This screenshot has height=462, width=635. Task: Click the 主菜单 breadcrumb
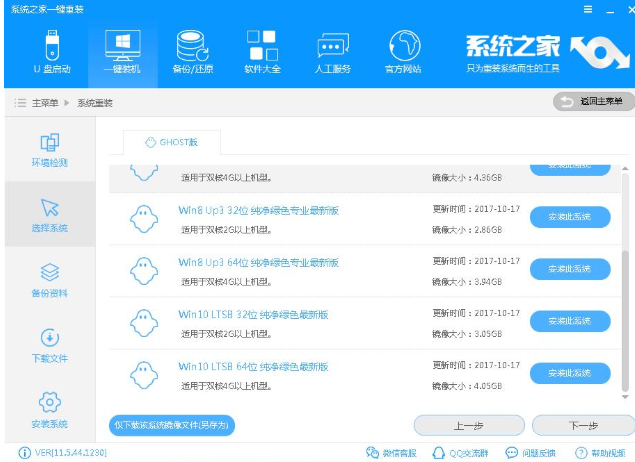click(x=45, y=103)
